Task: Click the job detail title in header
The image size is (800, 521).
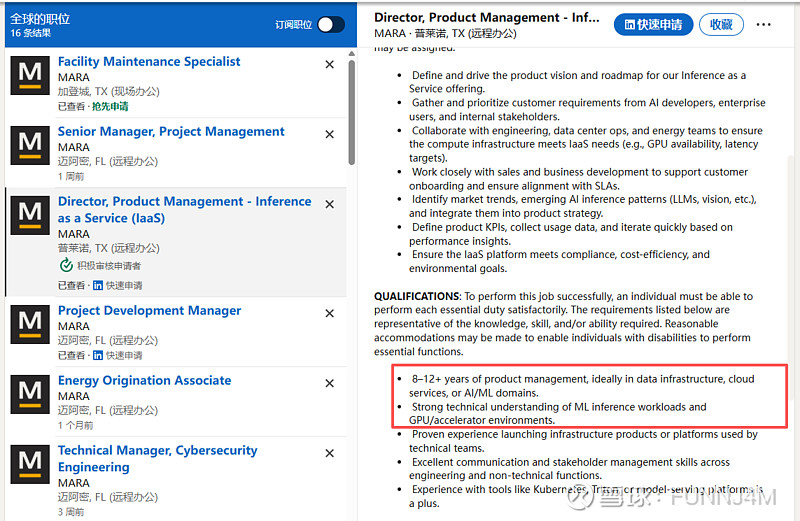Action: pos(487,17)
